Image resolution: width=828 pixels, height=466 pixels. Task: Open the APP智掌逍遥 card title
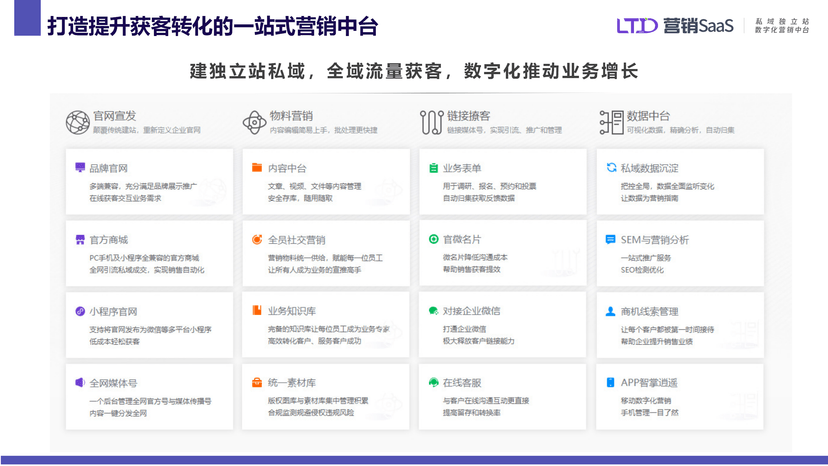pos(649,383)
